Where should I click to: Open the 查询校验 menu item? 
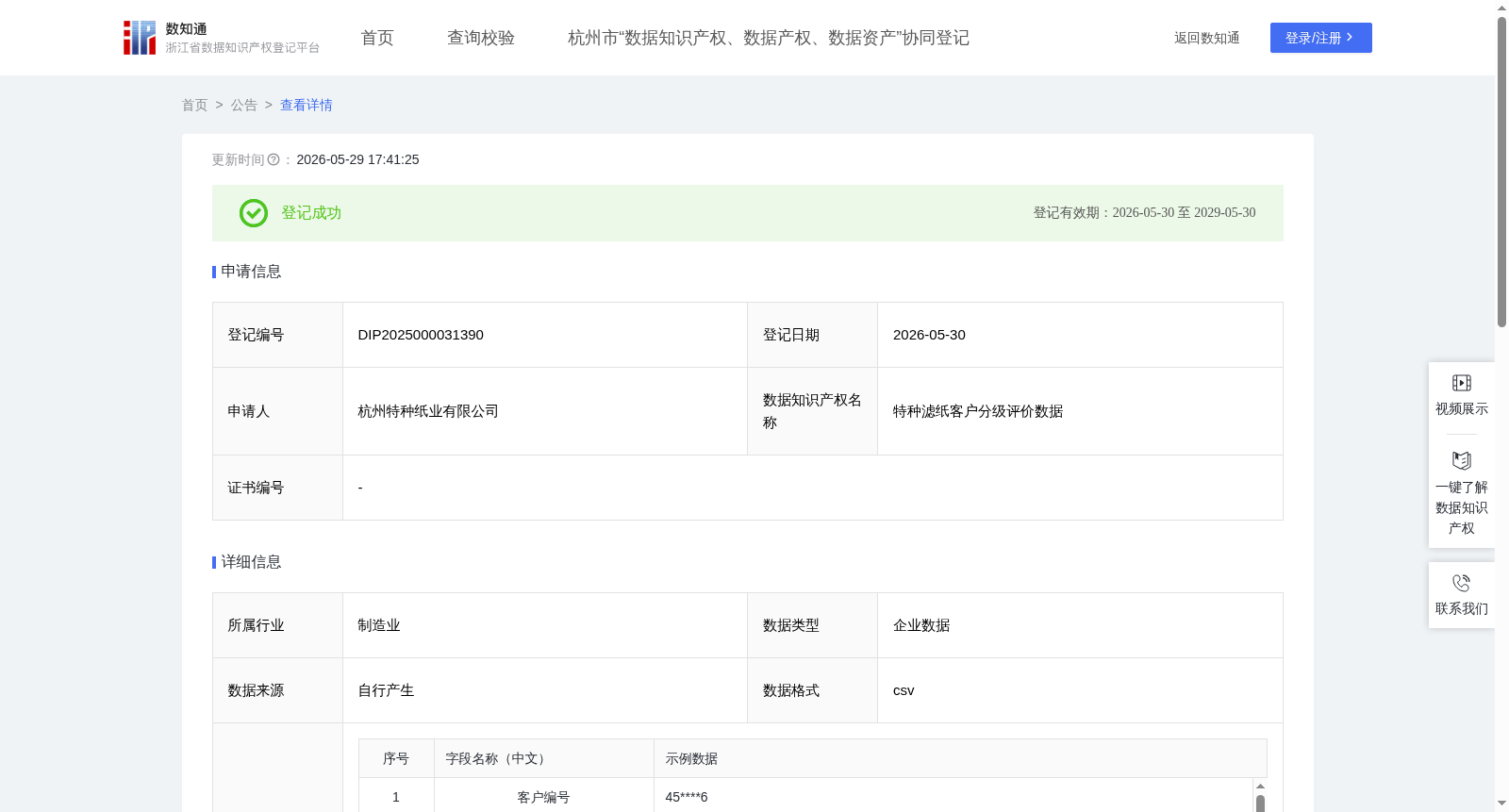click(481, 38)
